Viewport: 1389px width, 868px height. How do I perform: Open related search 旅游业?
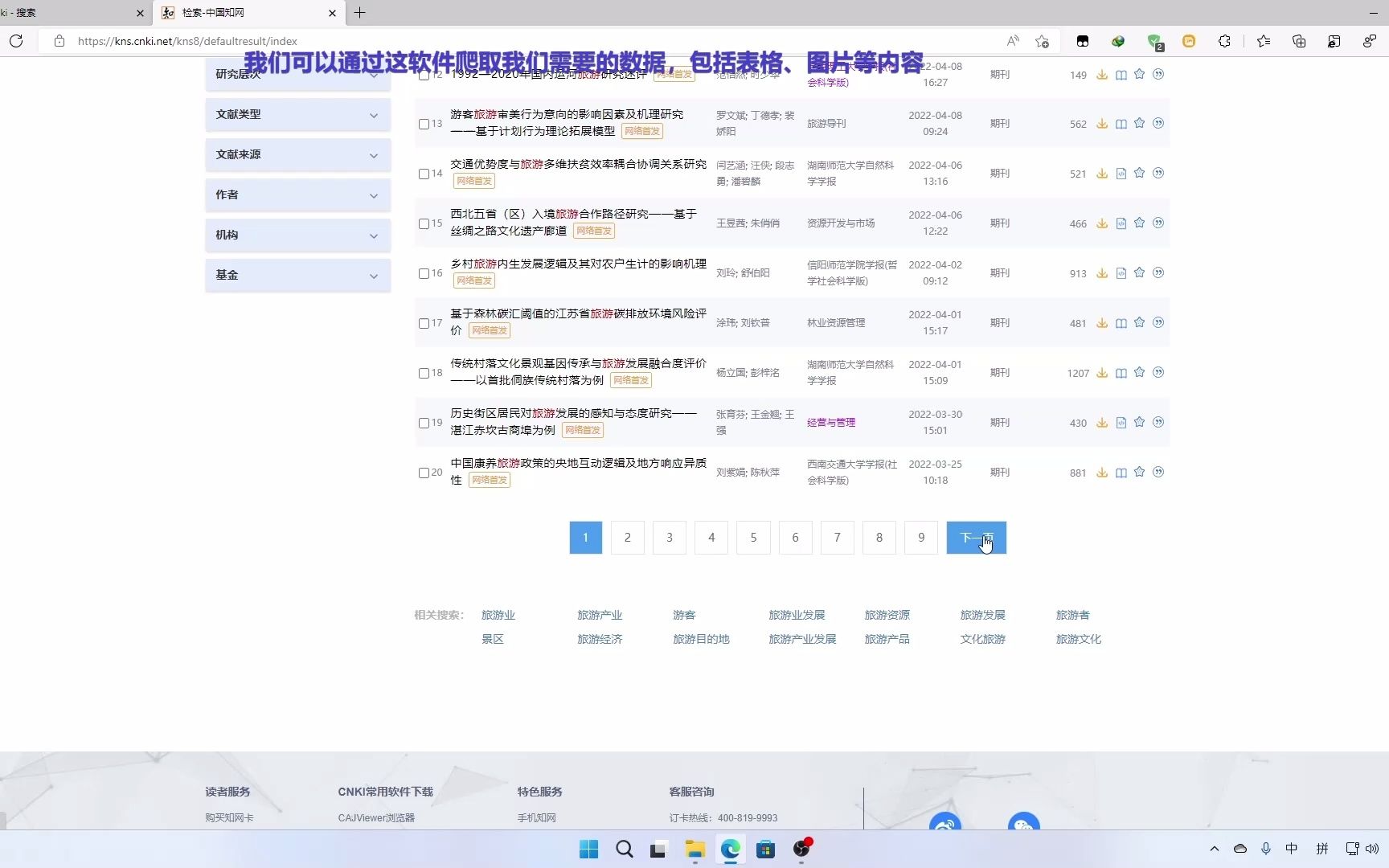498,615
